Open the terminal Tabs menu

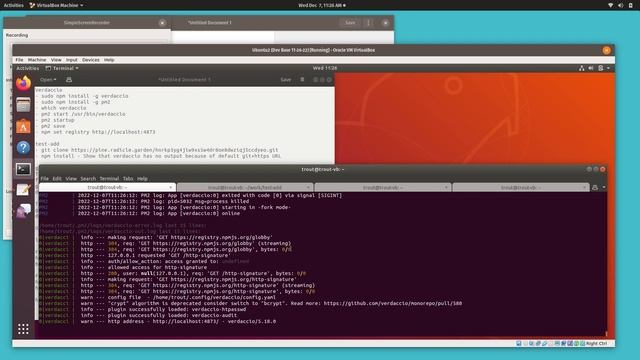(128, 179)
